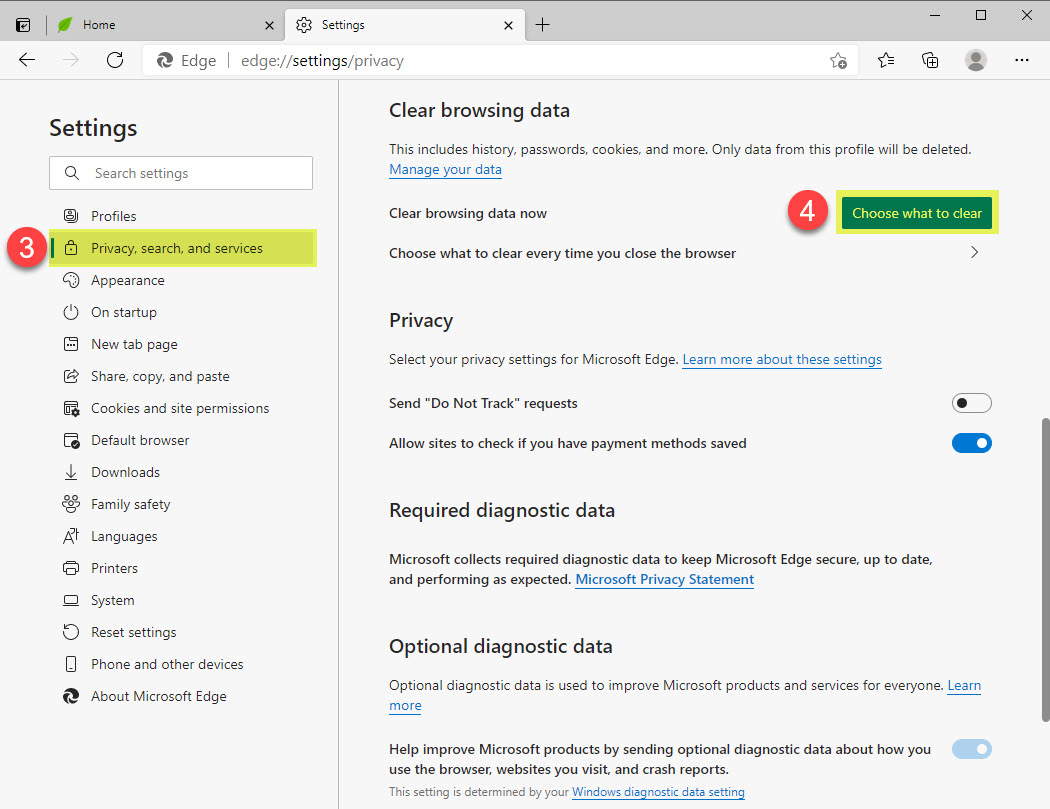Select the Downloads arrow icon
Image resolution: width=1050 pixels, height=809 pixels.
pyautogui.click(x=69, y=472)
